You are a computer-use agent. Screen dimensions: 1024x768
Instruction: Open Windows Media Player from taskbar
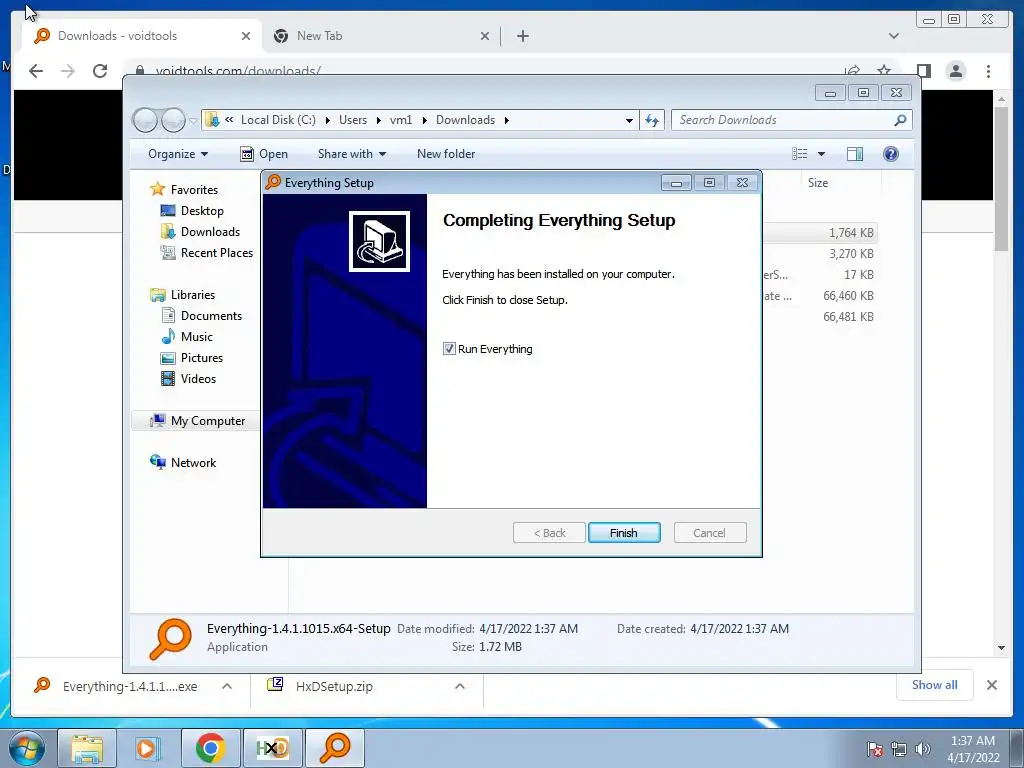pos(148,749)
